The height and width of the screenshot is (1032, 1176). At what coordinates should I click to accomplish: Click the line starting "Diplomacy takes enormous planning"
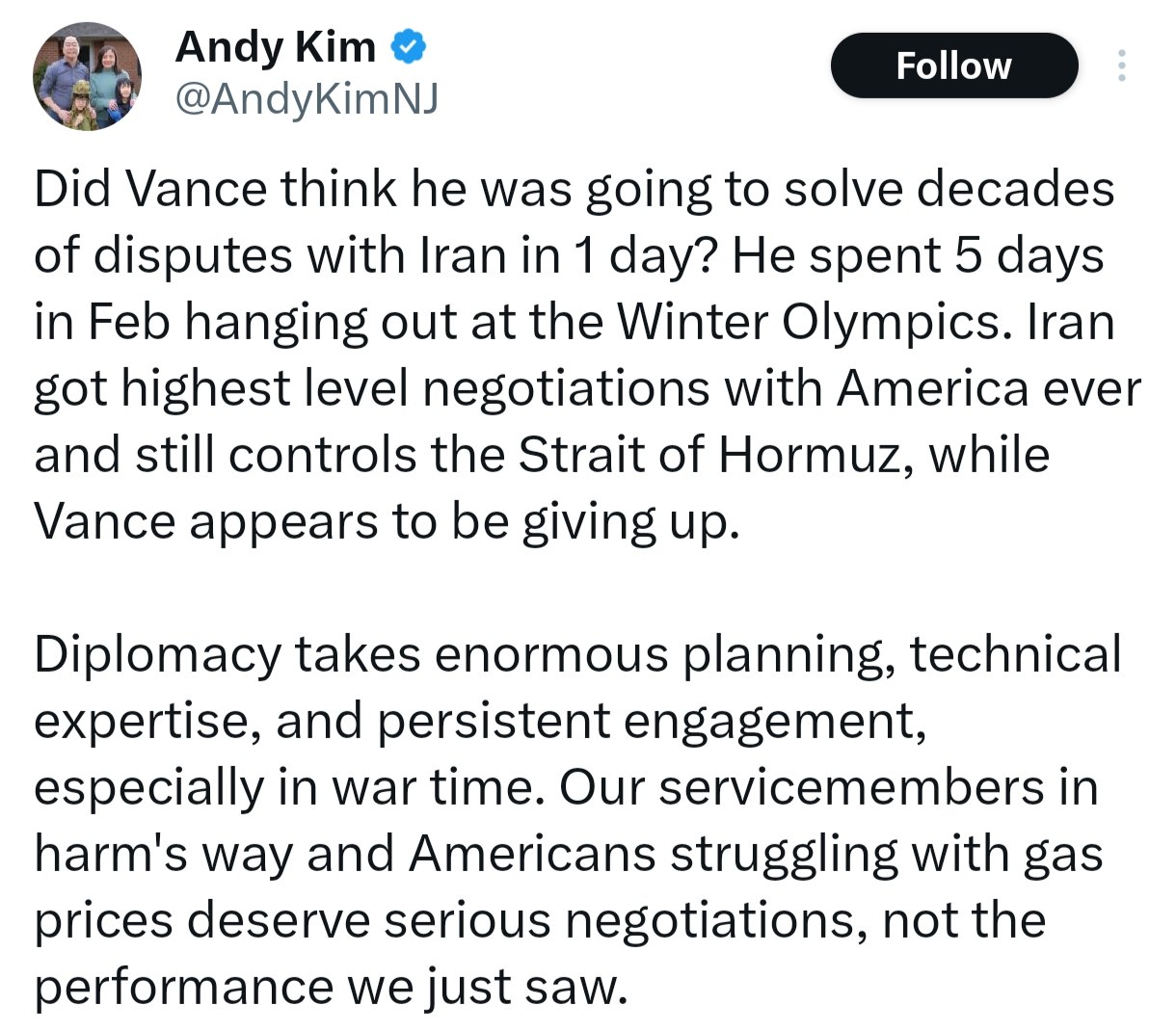pyautogui.click(x=577, y=654)
